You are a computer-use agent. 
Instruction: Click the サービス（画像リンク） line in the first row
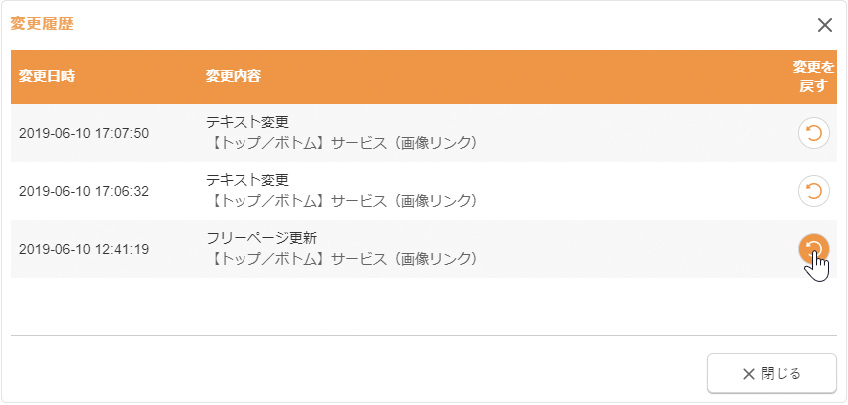pyautogui.click(x=341, y=144)
